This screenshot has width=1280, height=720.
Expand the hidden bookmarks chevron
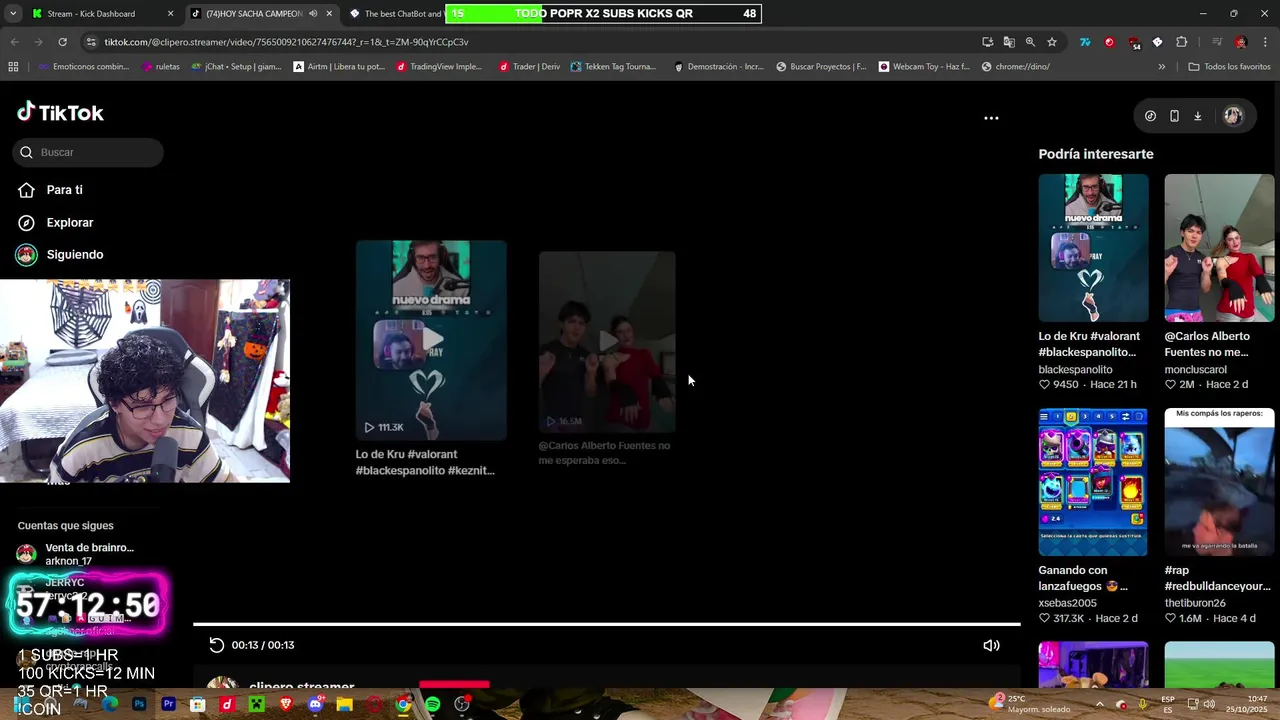(x=1161, y=67)
